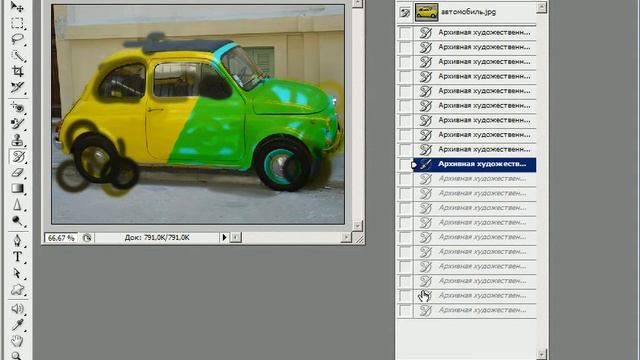
Task: Click the Док: 791,0K/791,0K status text
Action: pos(157,238)
